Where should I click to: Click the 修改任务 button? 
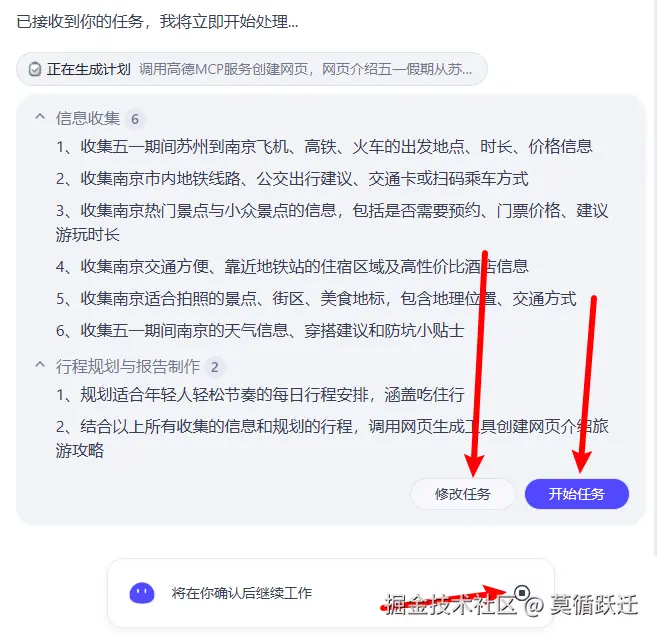click(463, 494)
